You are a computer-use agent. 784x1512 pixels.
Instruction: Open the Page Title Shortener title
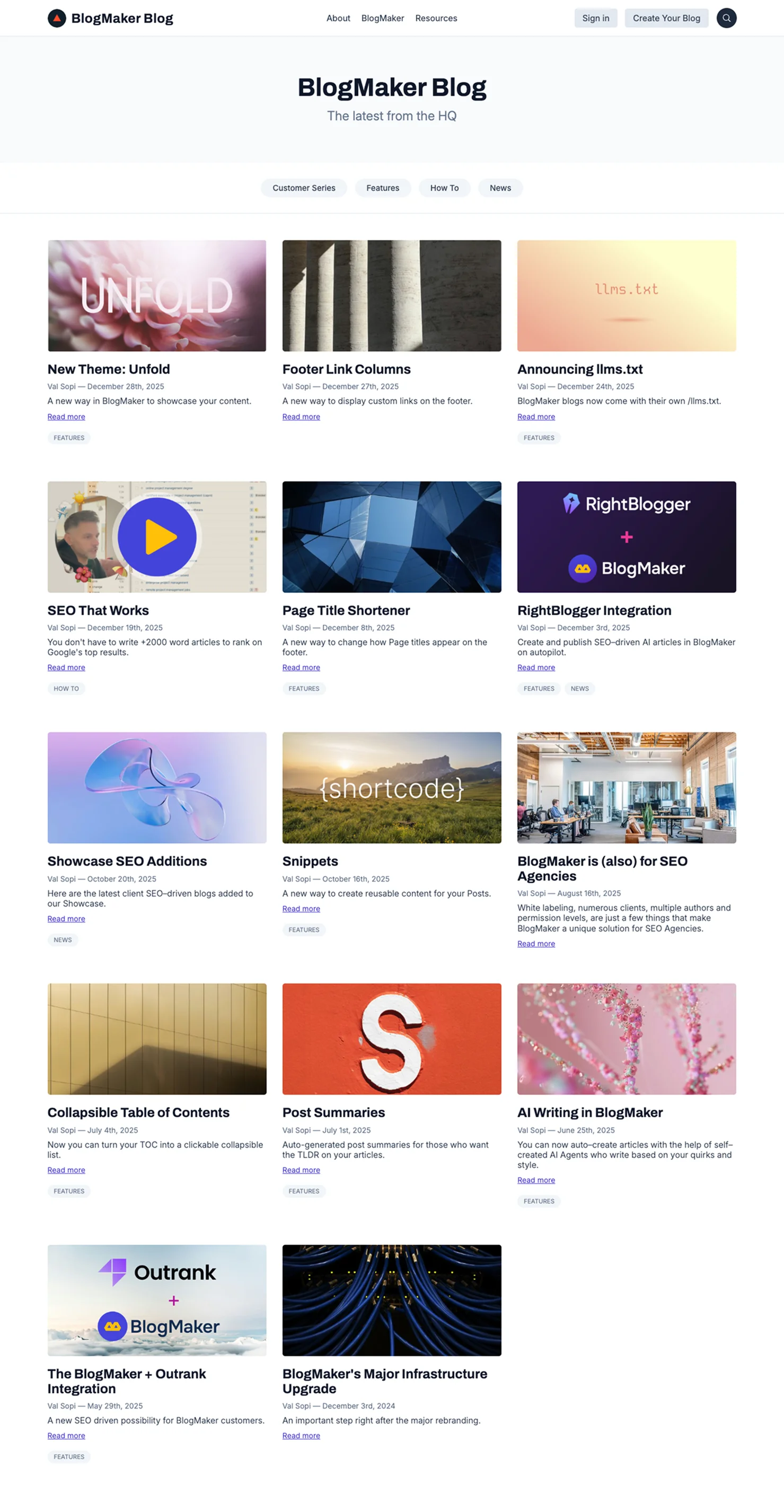[x=346, y=610]
